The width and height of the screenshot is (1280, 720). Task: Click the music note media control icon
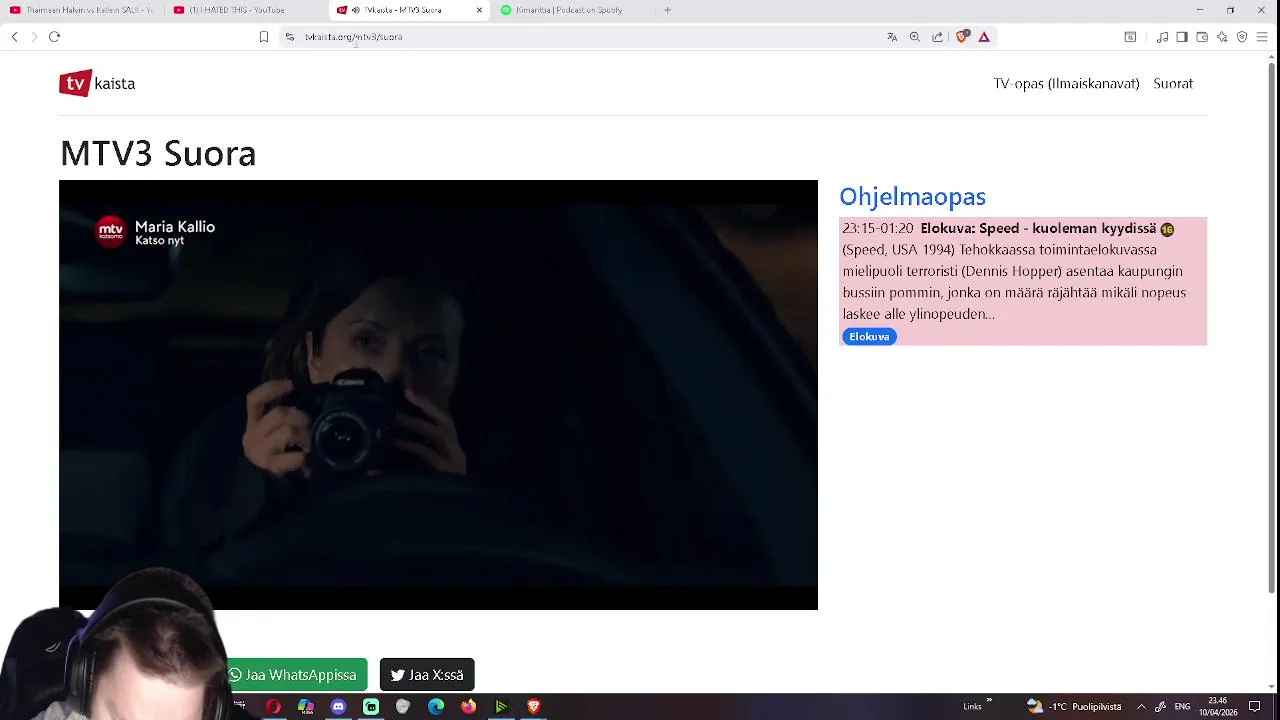coord(1162,37)
